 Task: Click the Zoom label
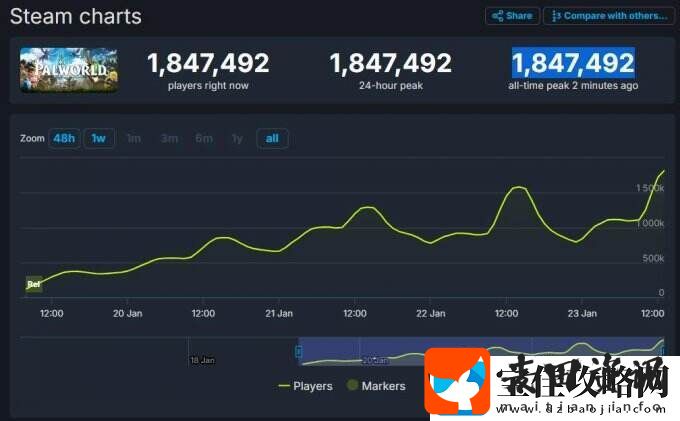[x=32, y=139]
